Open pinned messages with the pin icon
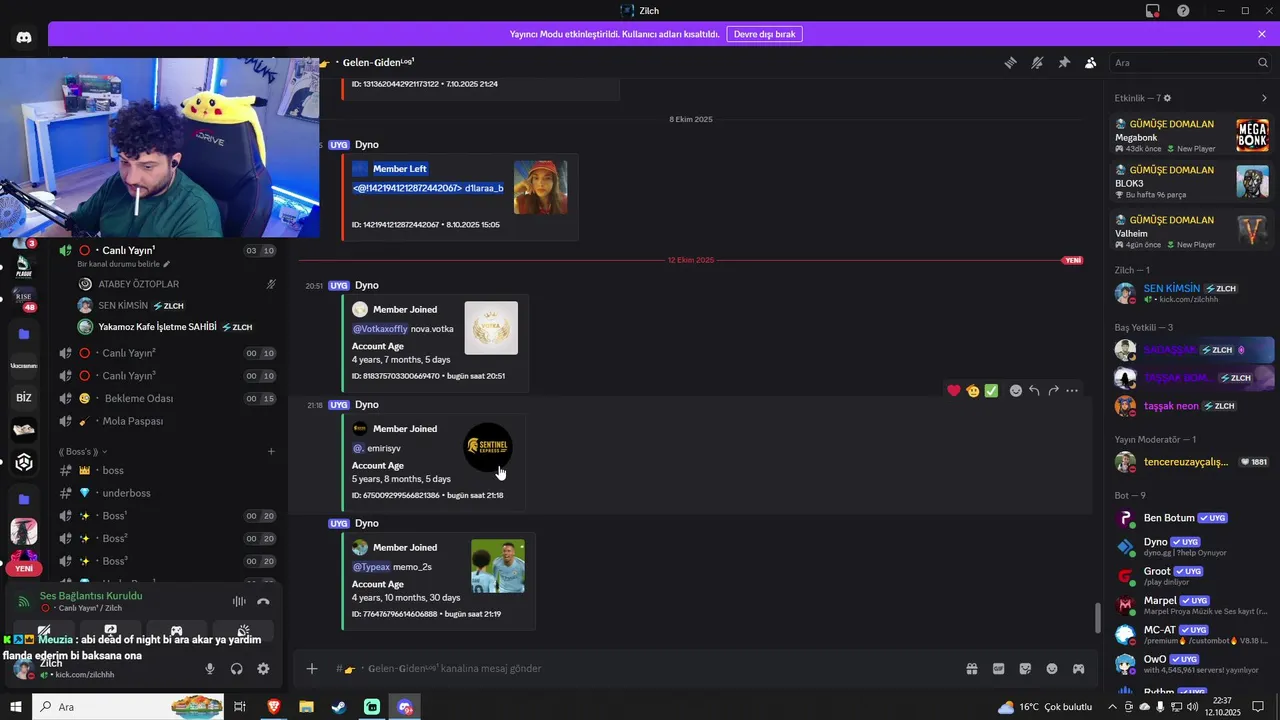 (1064, 62)
